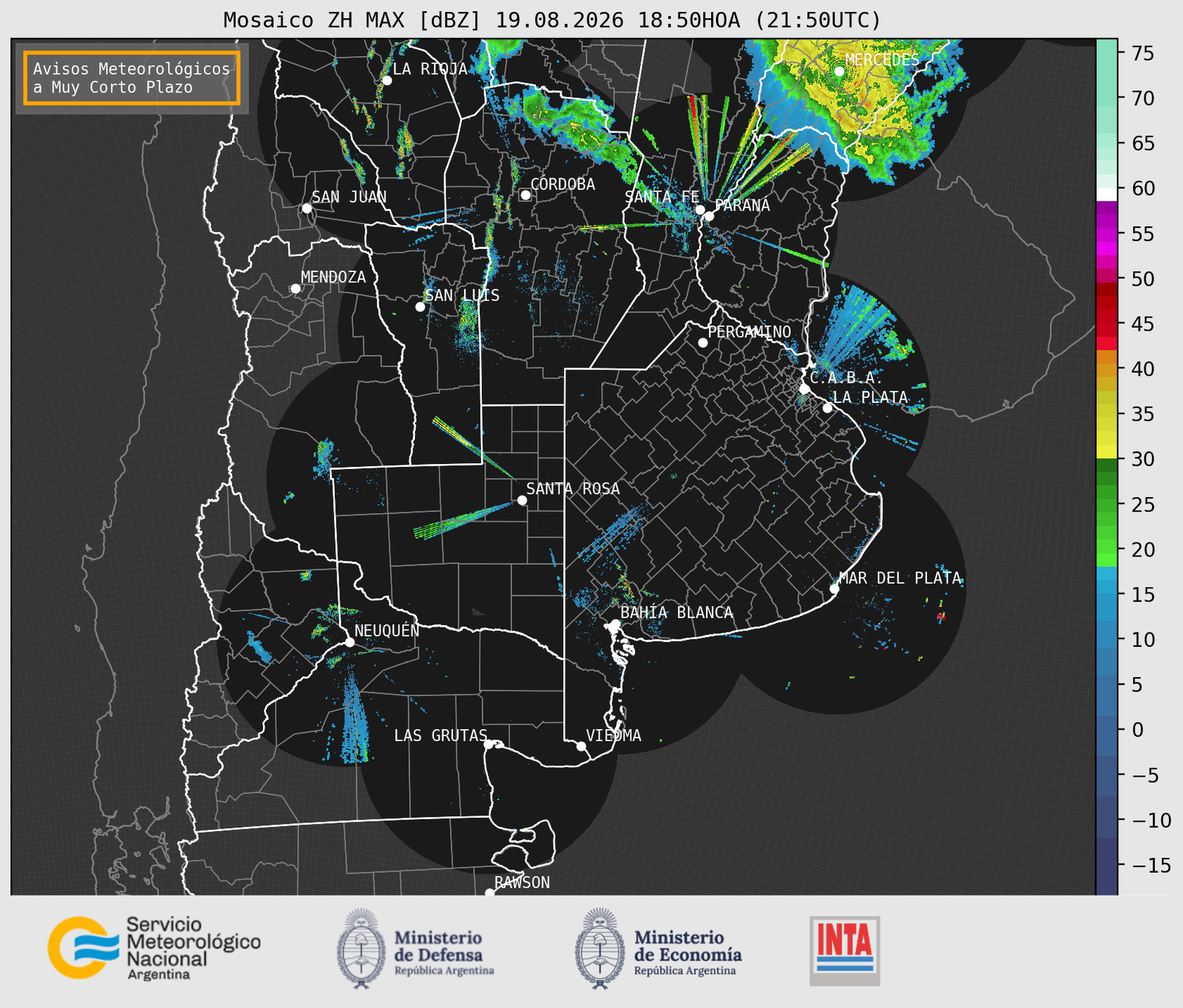Click the yellow 30 dBZ legend color
Viewport: 1183px width, 1008px height.
coord(1107,454)
